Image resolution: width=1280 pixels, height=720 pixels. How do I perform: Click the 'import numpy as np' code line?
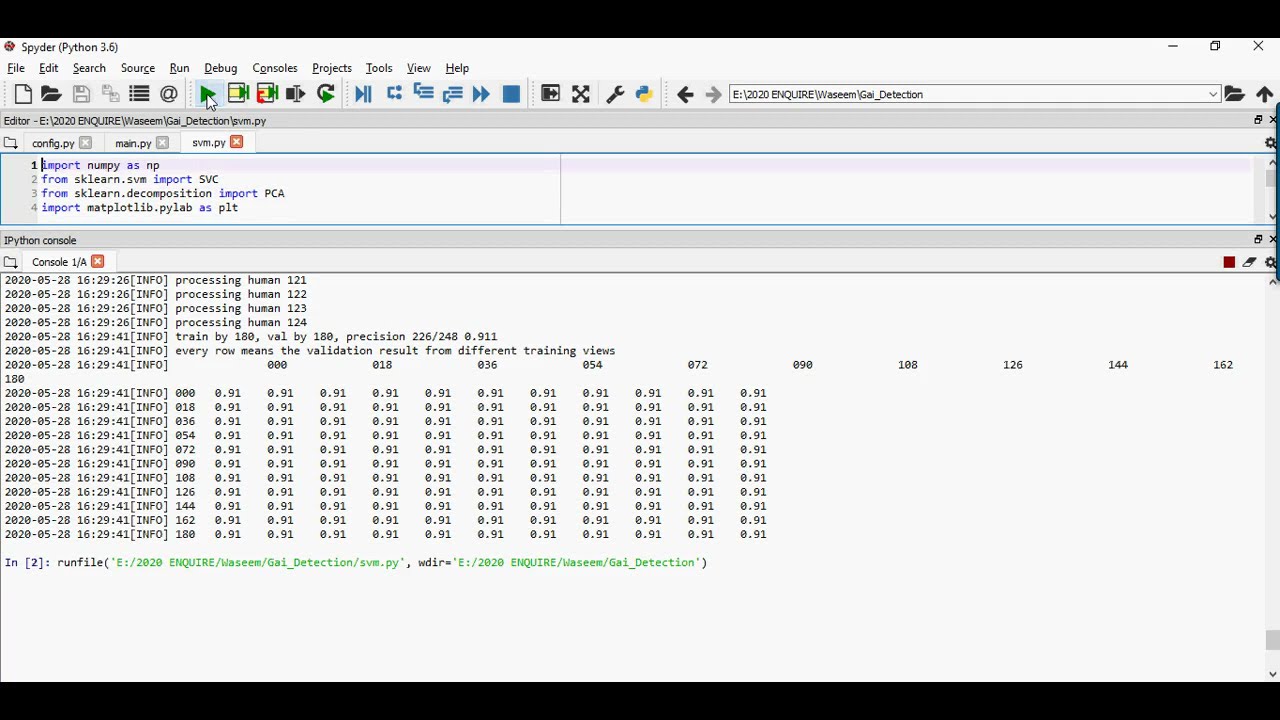point(100,165)
